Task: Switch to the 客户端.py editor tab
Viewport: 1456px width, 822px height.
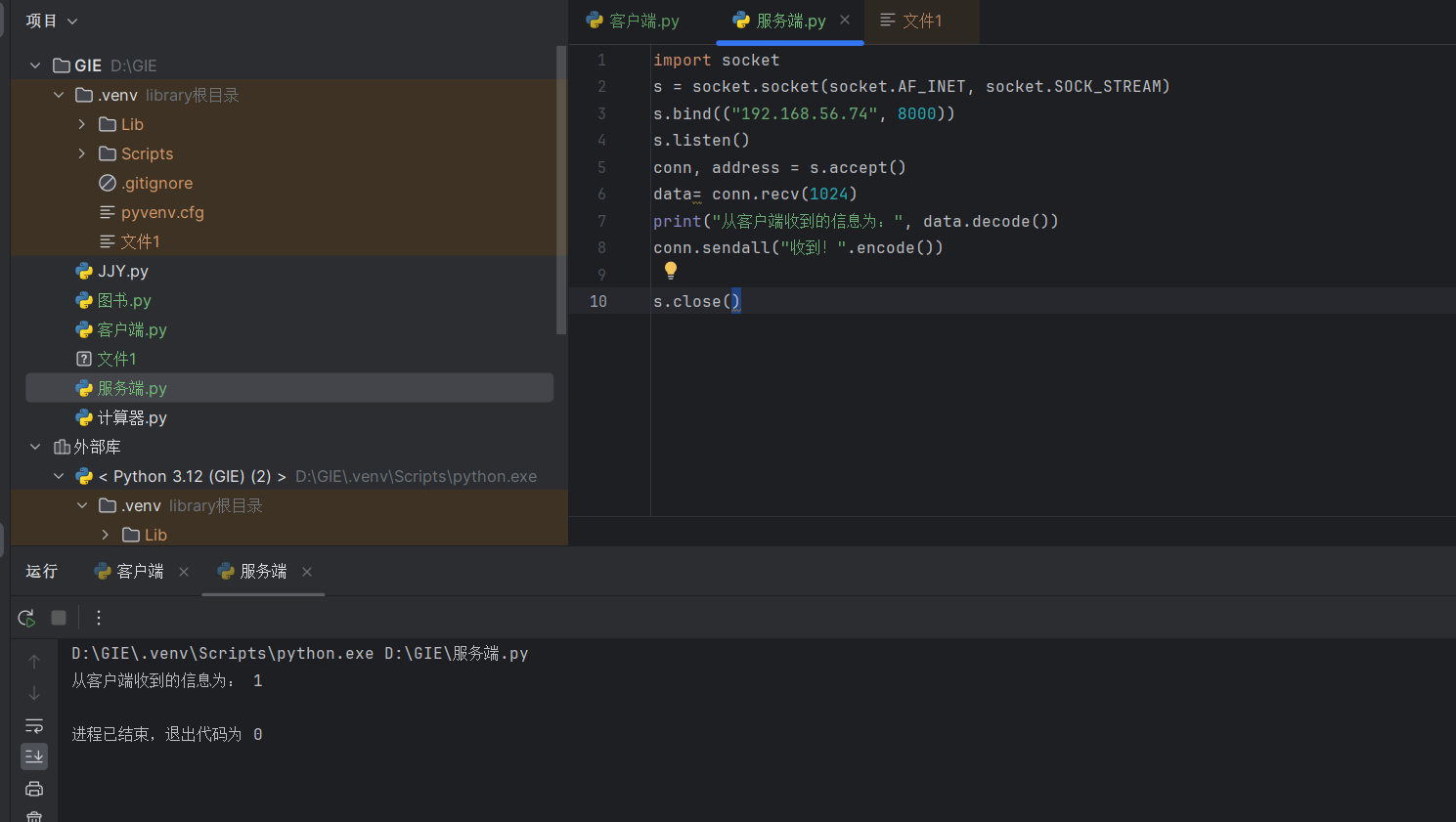Action: 643,21
